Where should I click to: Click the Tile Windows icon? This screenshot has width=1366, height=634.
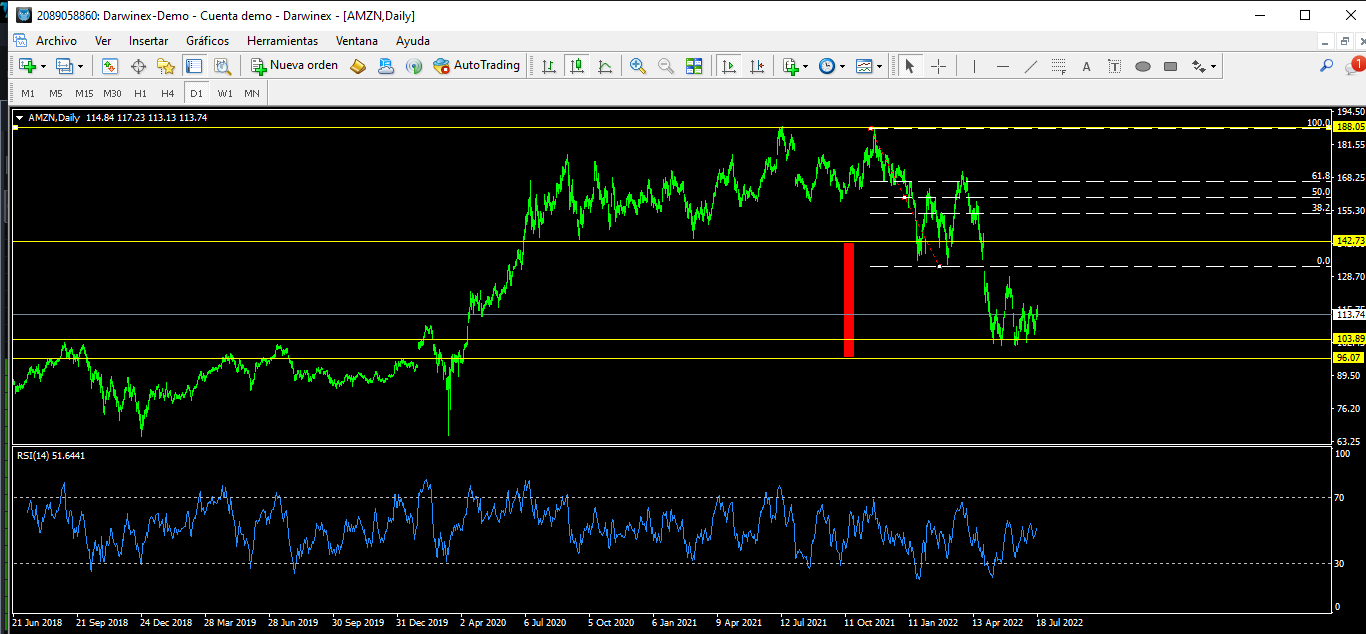pos(694,66)
